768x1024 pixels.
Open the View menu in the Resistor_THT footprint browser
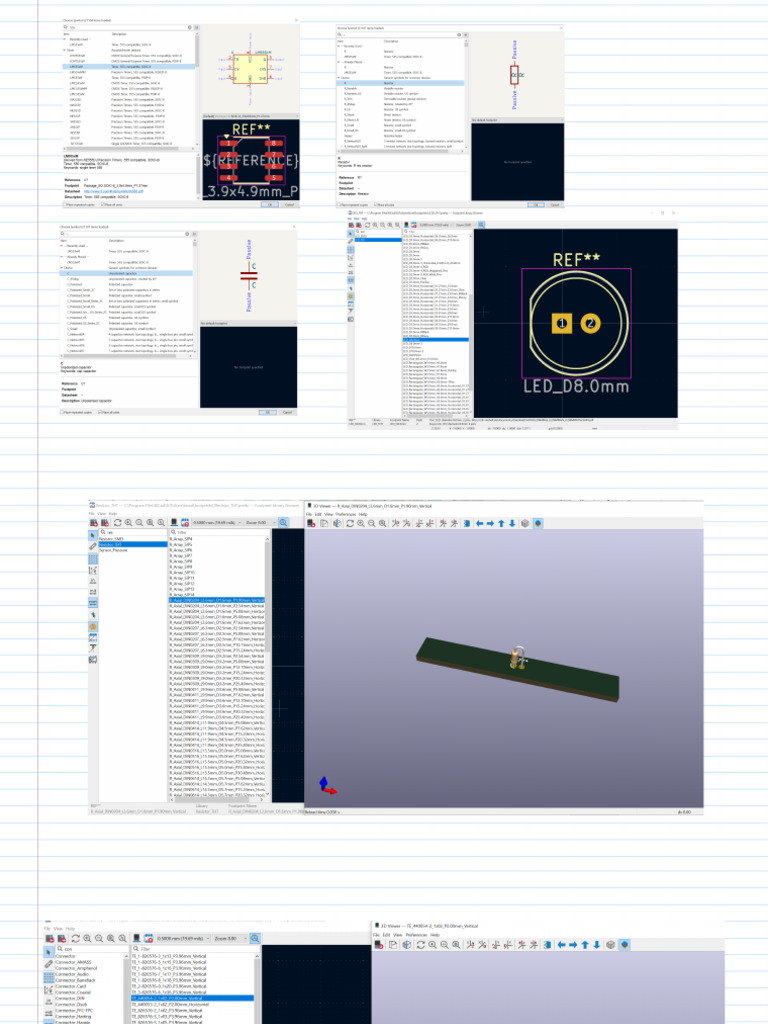click(x=101, y=513)
